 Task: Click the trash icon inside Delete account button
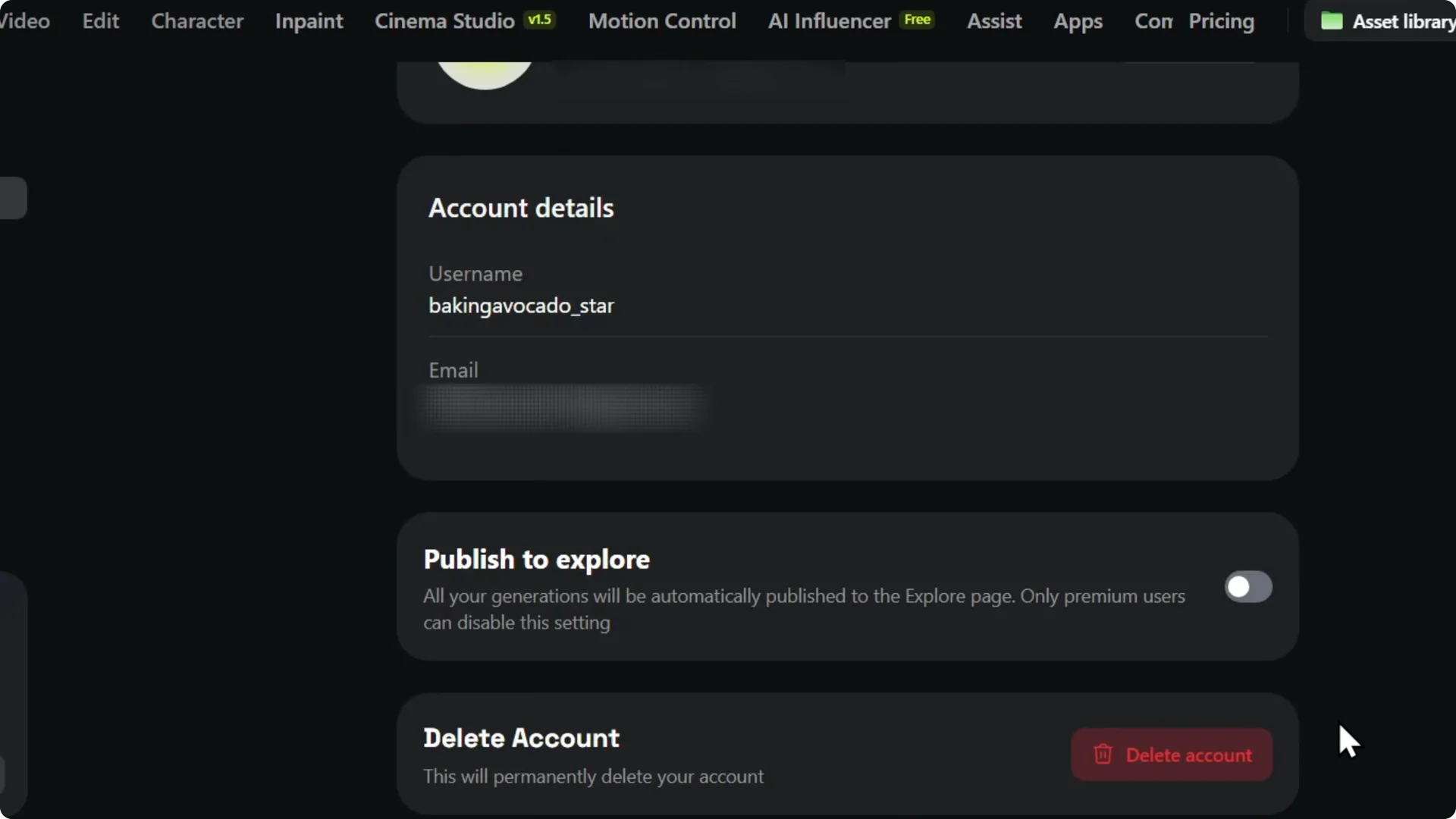click(1103, 755)
